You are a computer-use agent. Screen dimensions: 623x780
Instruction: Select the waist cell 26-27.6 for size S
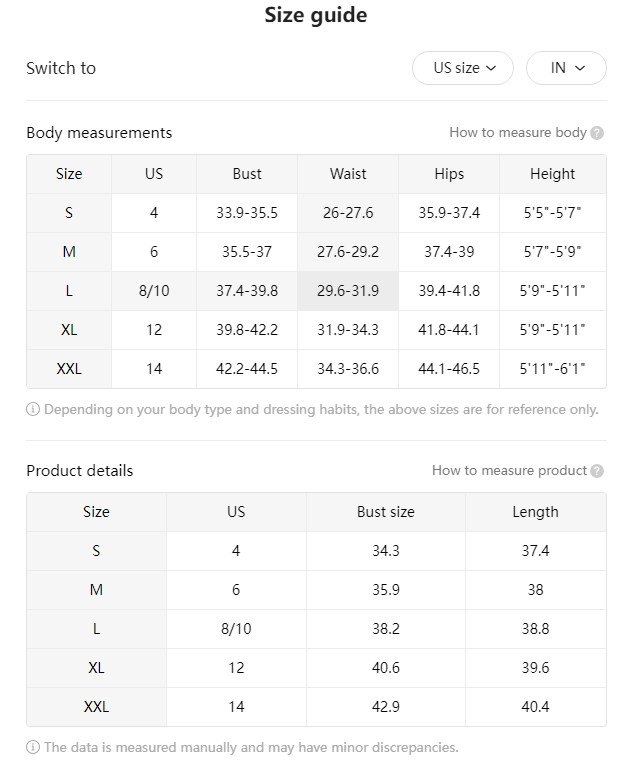point(348,213)
